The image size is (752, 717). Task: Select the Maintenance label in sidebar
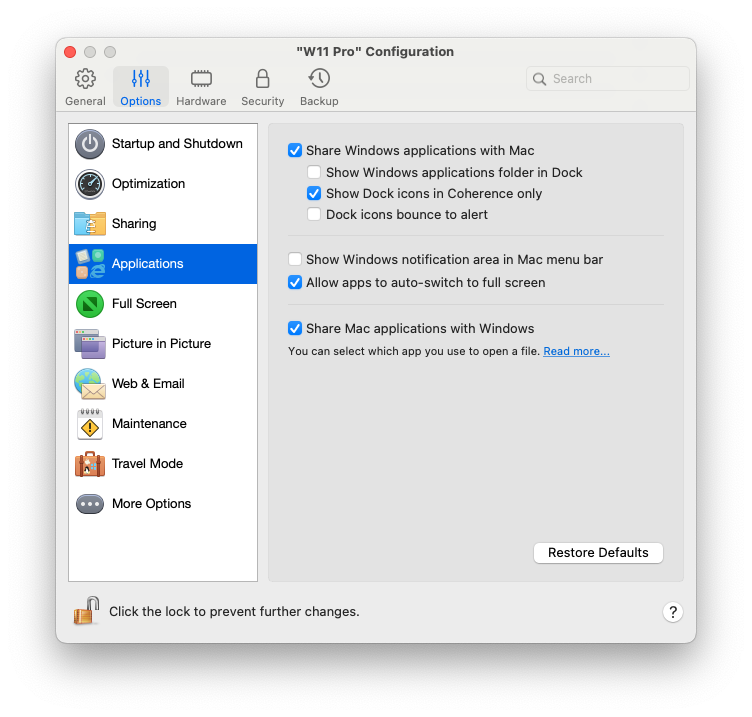click(149, 423)
